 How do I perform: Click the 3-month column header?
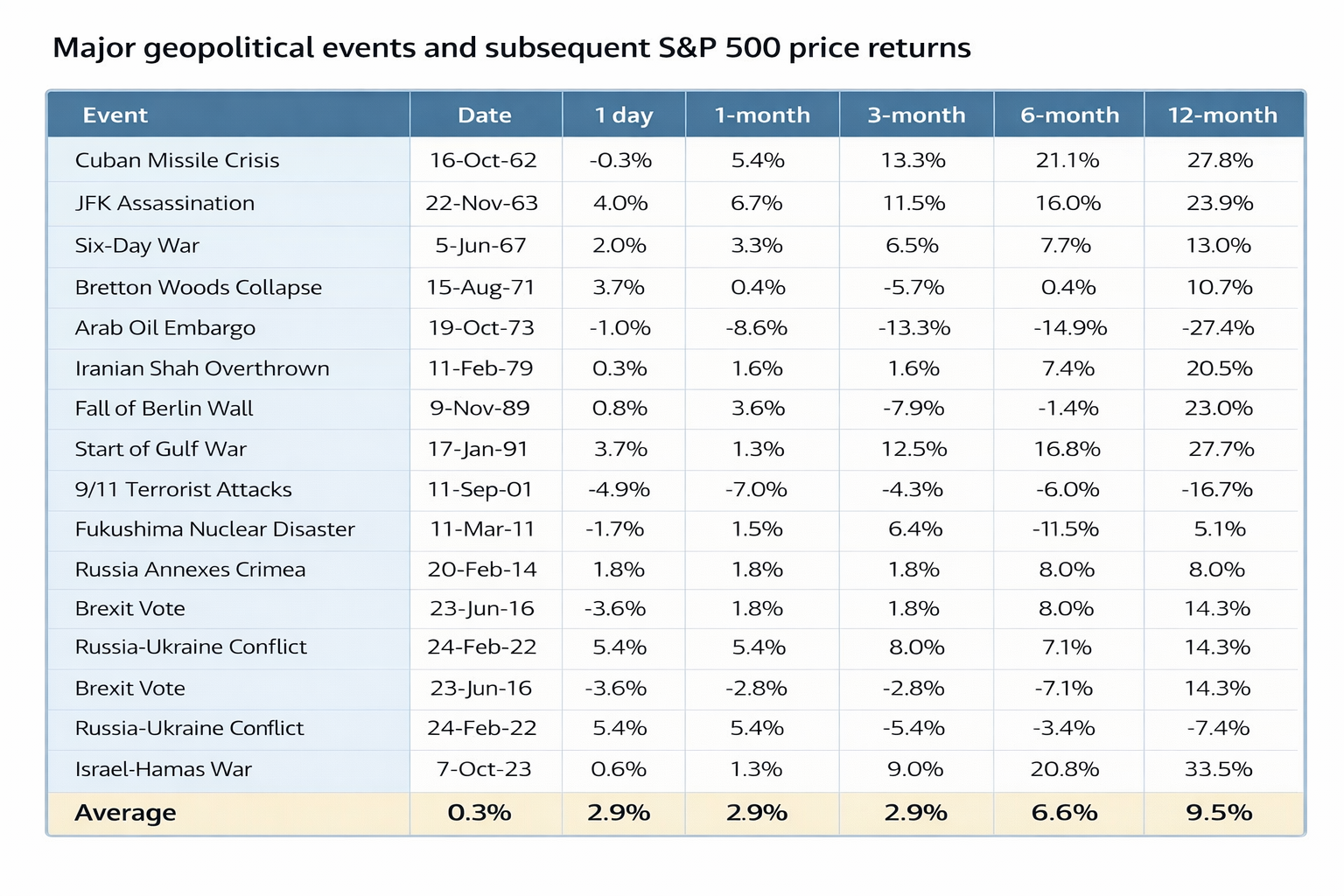(x=916, y=115)
